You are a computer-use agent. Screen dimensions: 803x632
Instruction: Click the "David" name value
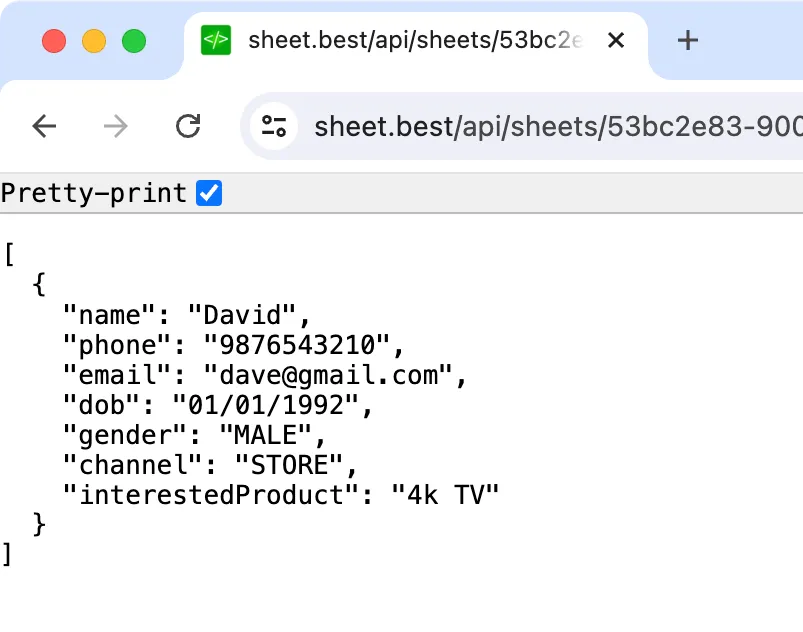[244, 316]
